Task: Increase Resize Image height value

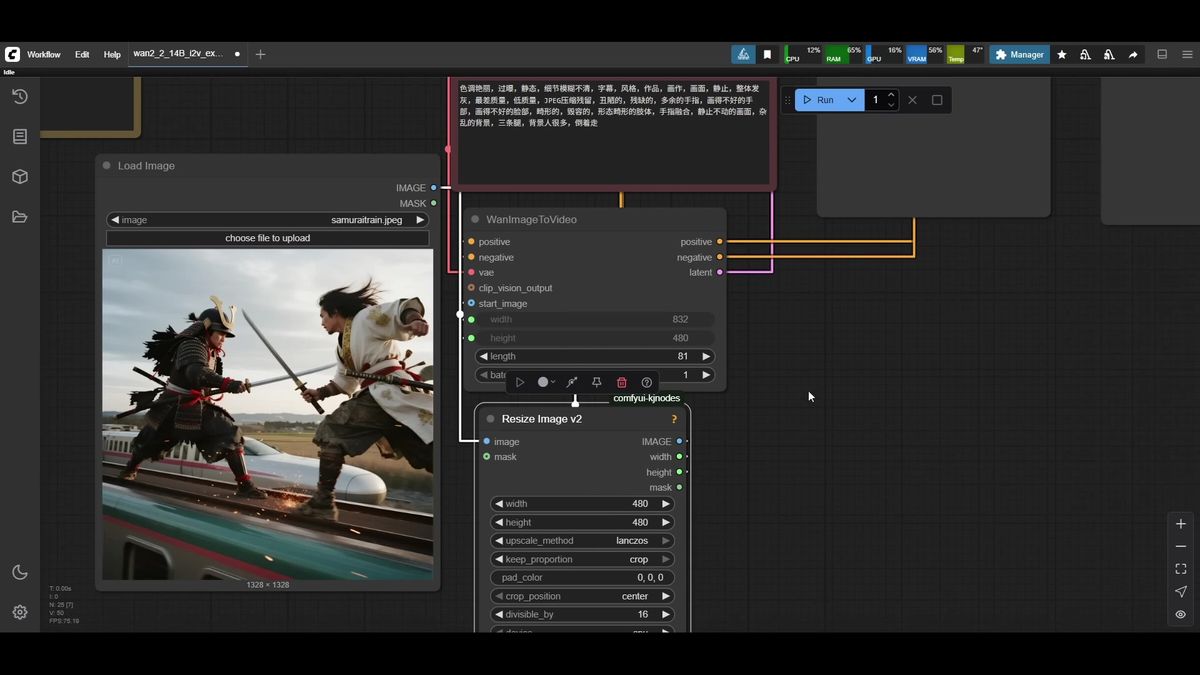Action: coord(666,522)
